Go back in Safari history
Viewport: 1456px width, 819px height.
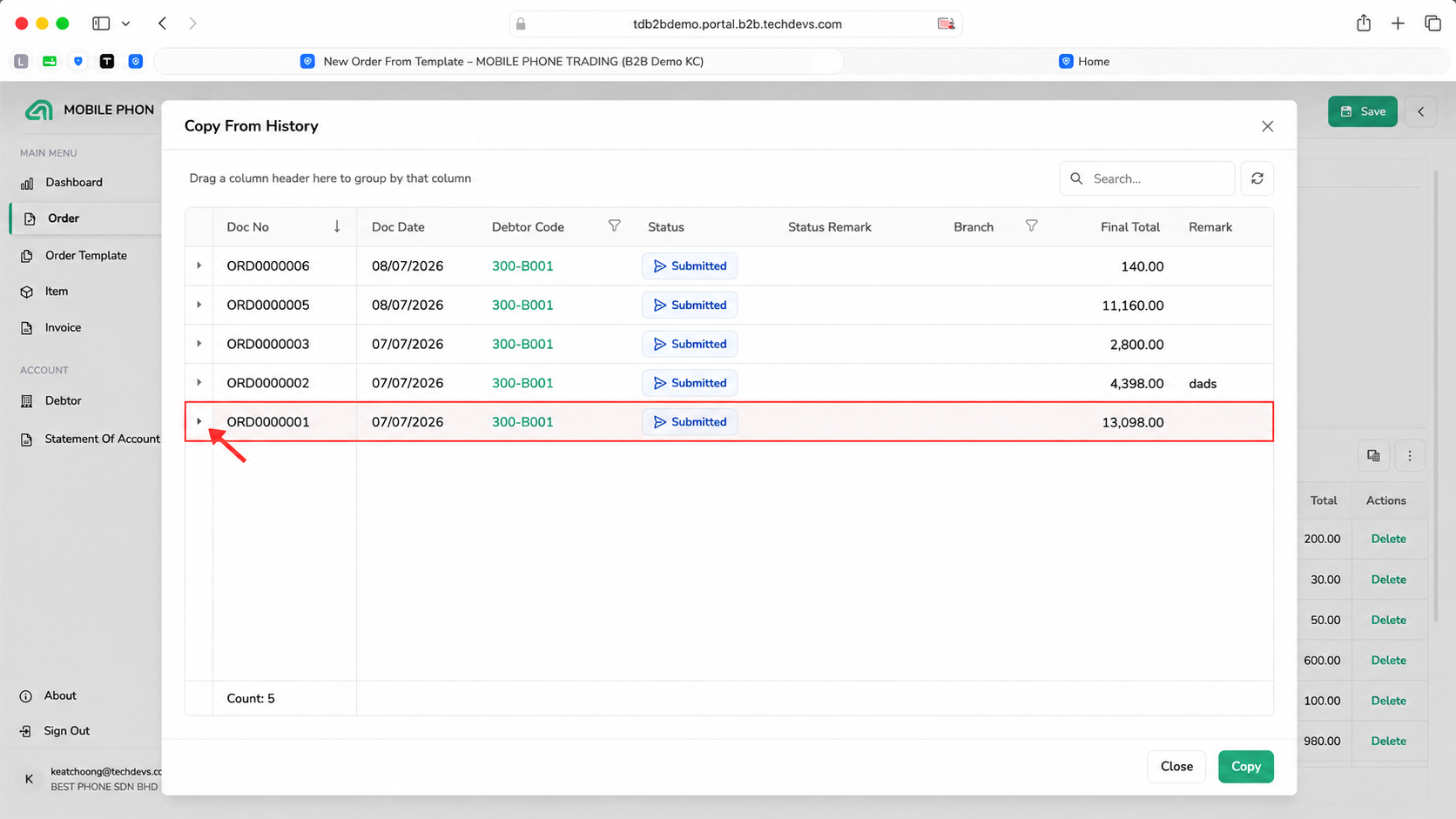tap(163, 23)
